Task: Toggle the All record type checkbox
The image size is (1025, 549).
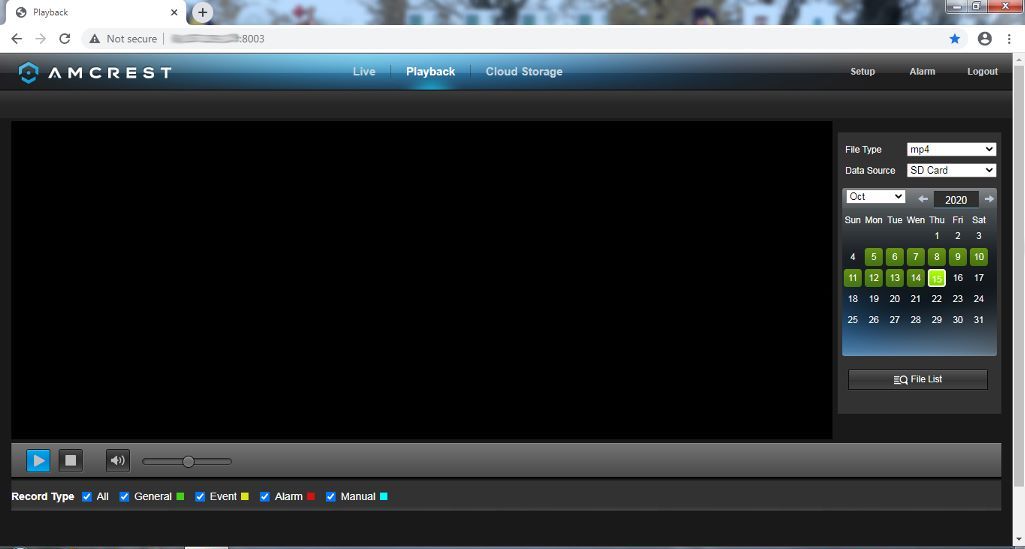Action: (87, 497)
